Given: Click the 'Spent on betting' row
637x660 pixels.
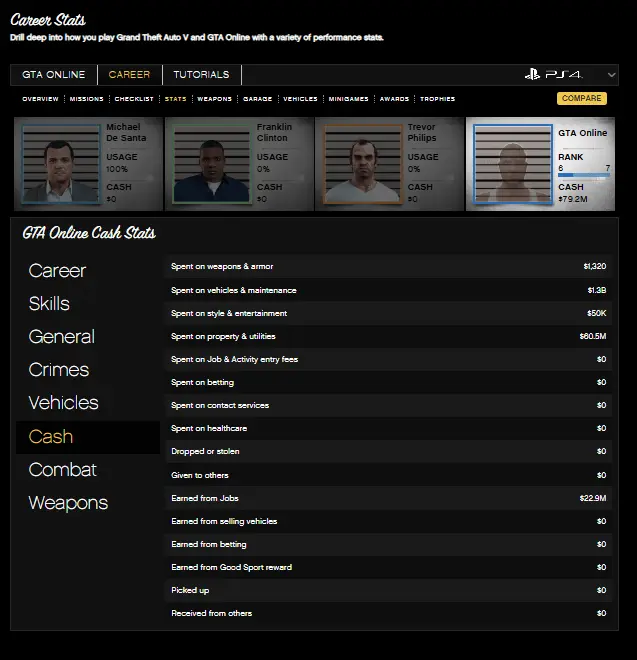Looking at the screenshot, I should click(389, 382).
